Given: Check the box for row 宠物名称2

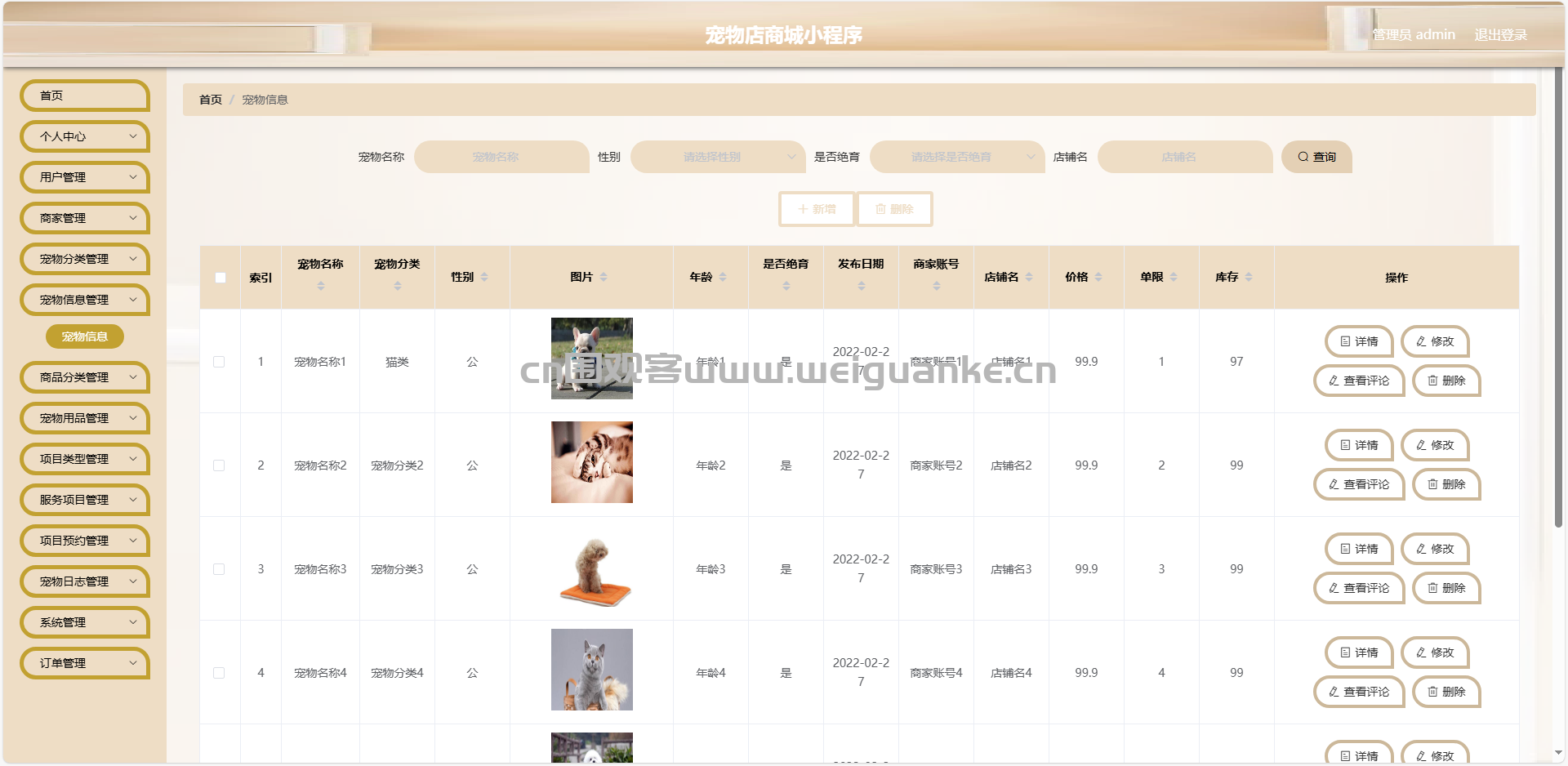Looking at the screenshot, I should pyautogui.click(x=219, y=465).
